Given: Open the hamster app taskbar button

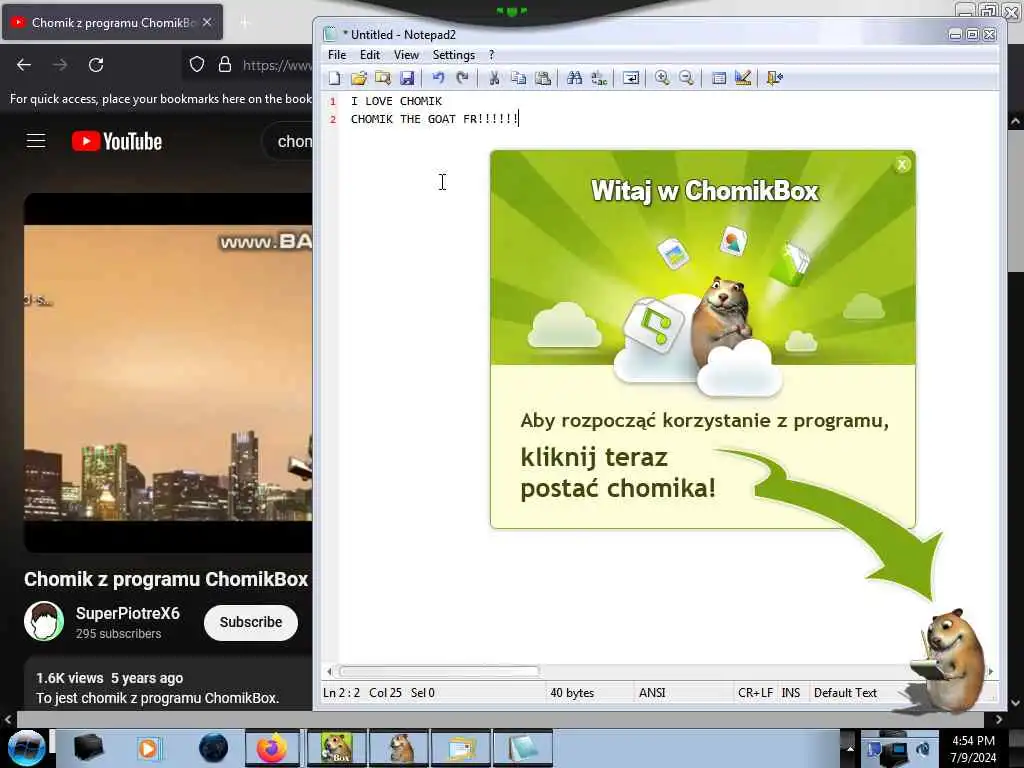Looking at the screenshot, I should [400, 748].
